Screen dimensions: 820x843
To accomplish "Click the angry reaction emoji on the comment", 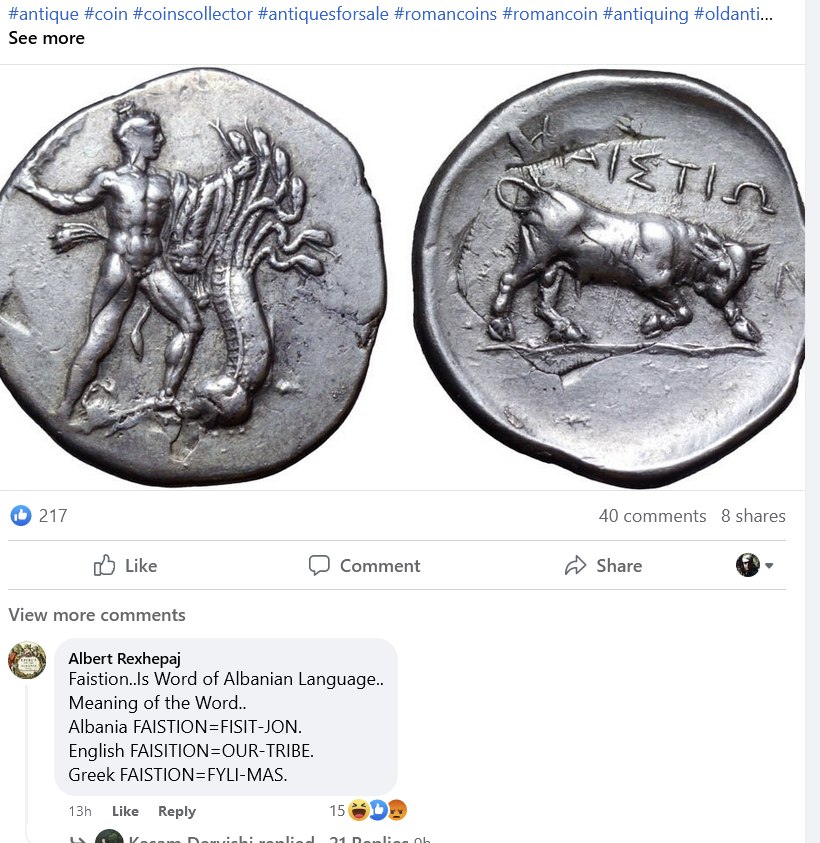I will pos(397,810).
